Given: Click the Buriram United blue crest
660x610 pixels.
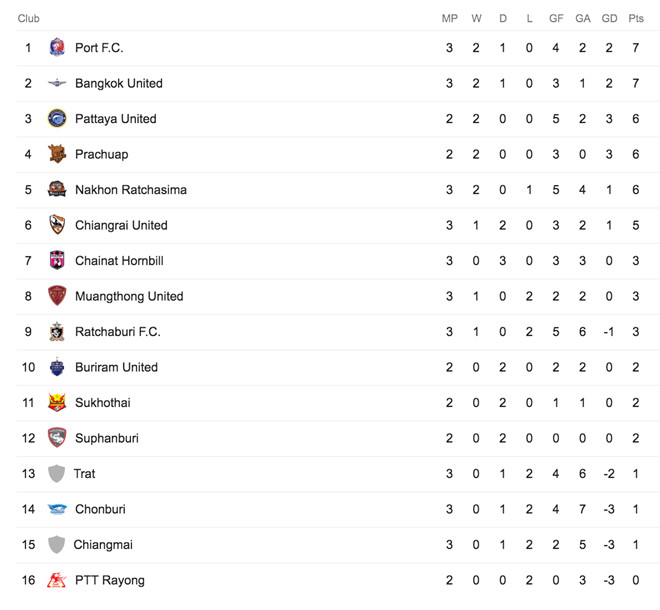Looking at the screenshot, I should pyautogui.click(x=57, y=367).
